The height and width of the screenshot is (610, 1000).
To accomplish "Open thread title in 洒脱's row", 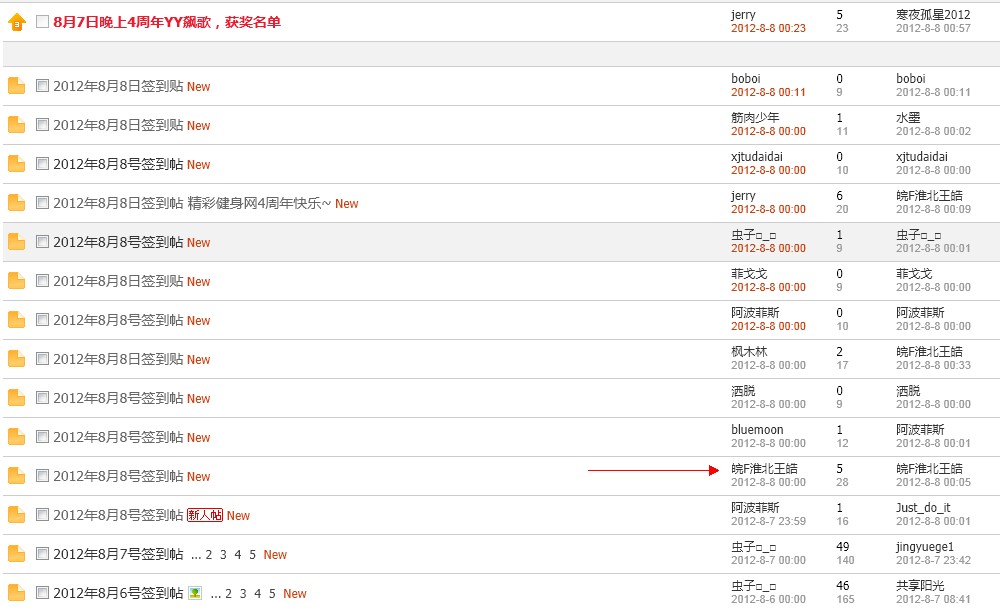I will pos(118,399).
